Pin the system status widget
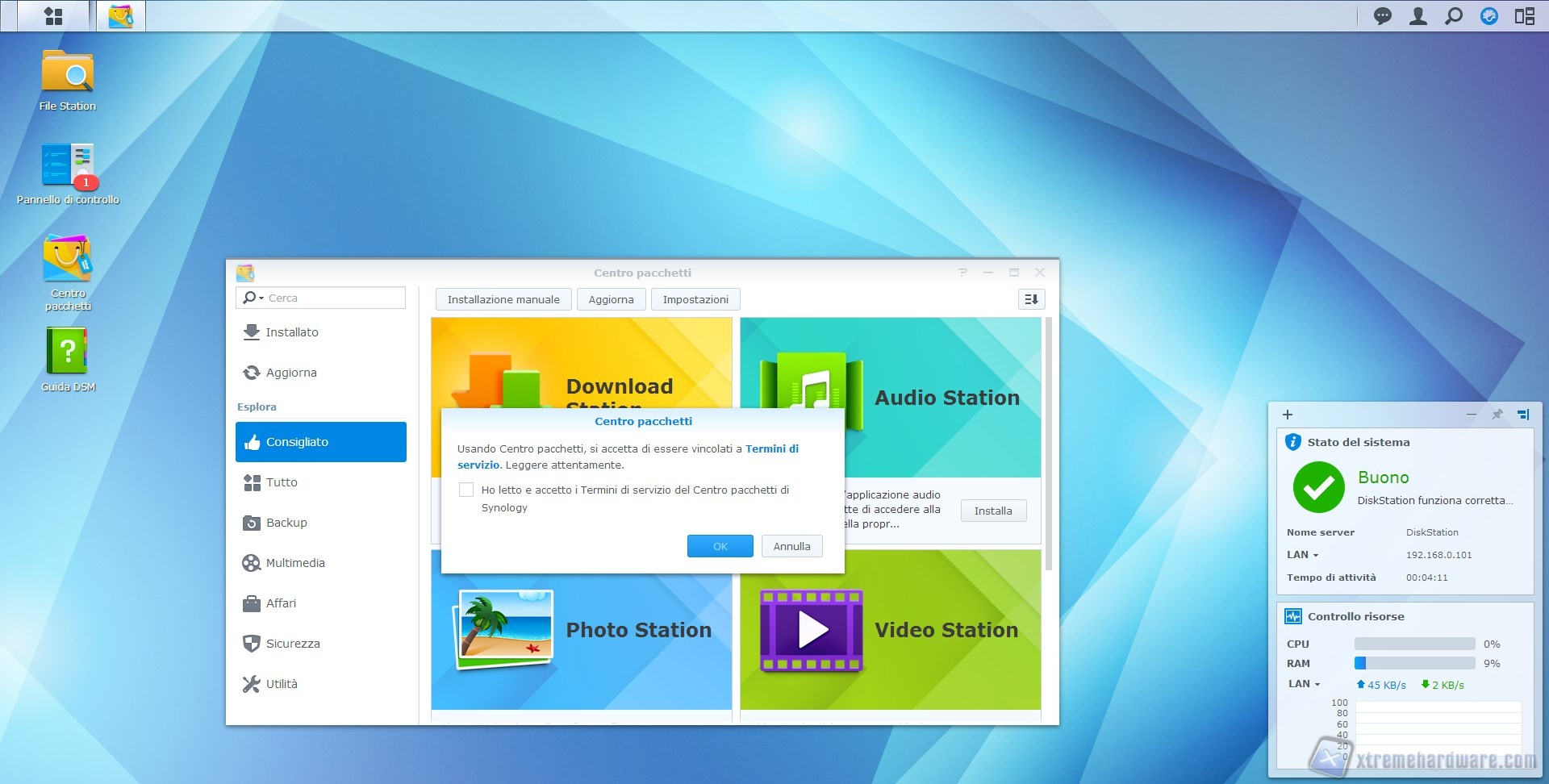The image size is (1549, 784). click(x=1497, y=415)
